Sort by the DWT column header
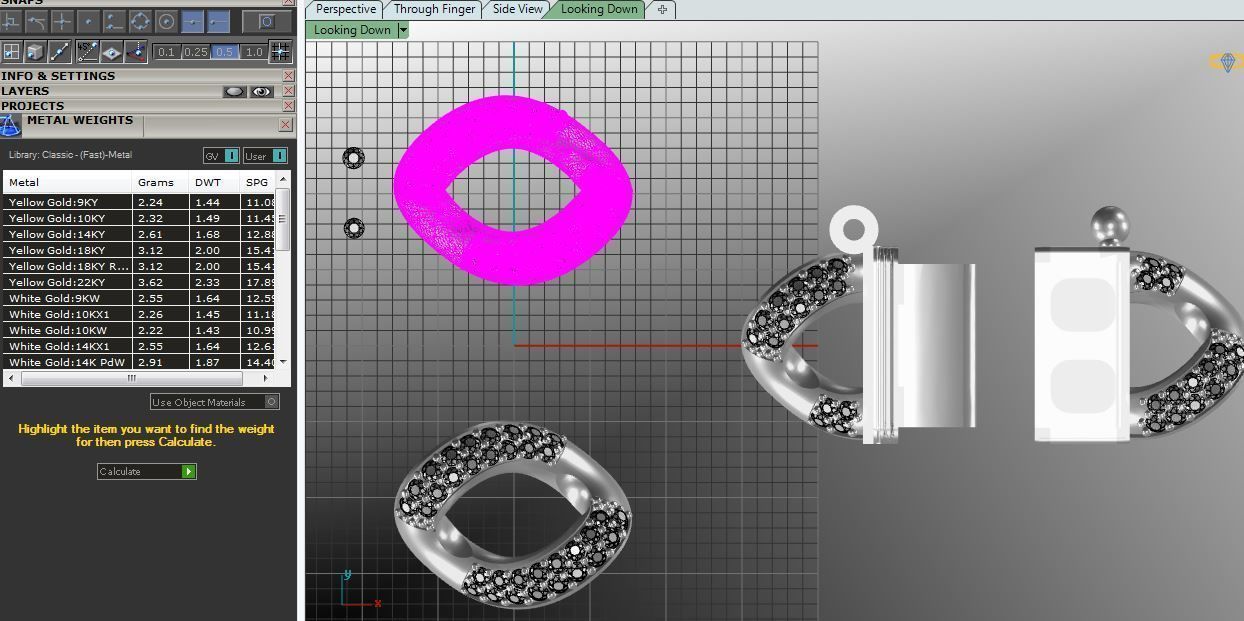Viewport: 1244px width, 621px height. click(x=215, y=182)
